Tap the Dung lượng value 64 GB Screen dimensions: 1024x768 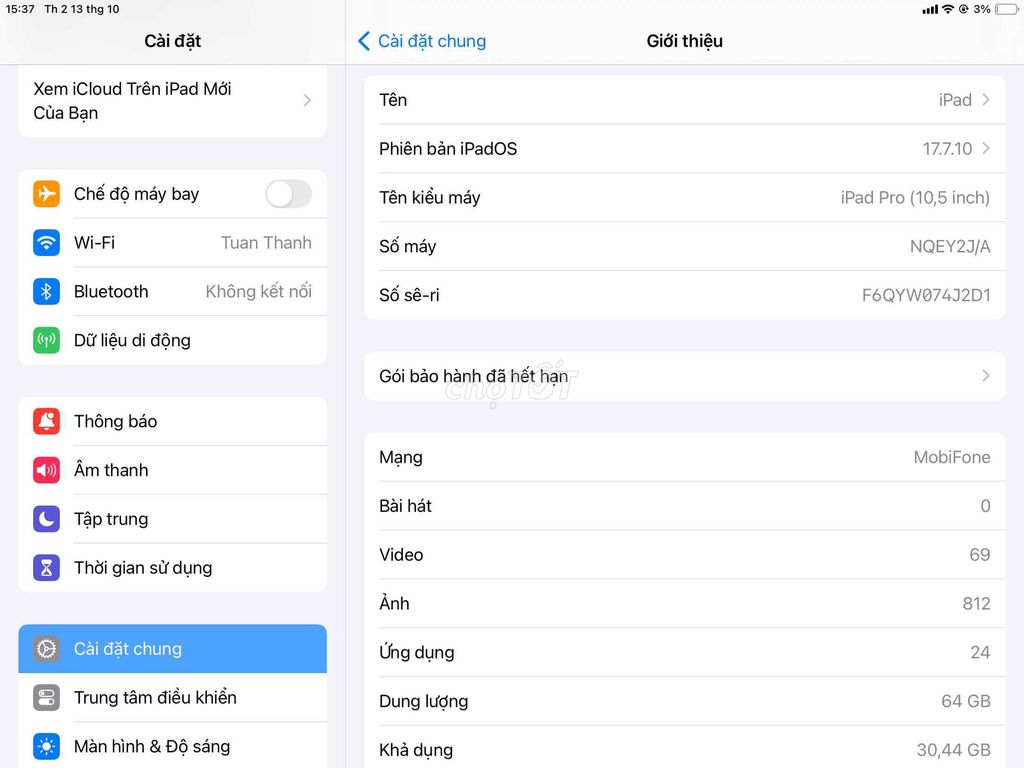[x=966, y=701]
